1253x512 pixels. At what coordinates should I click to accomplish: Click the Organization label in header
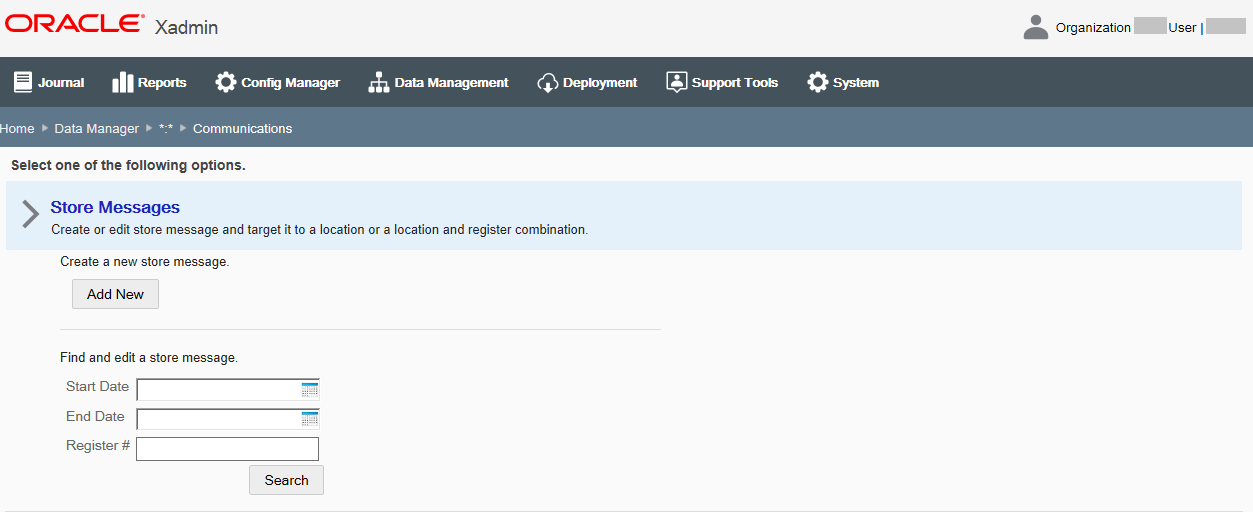[1093, 28]
